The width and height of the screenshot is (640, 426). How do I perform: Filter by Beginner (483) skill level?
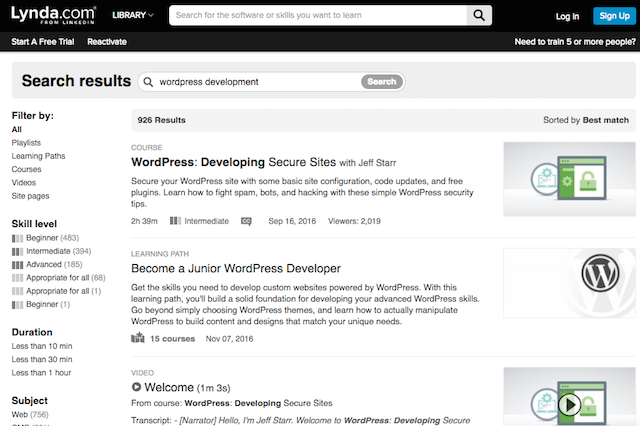[x=45, y=238]
